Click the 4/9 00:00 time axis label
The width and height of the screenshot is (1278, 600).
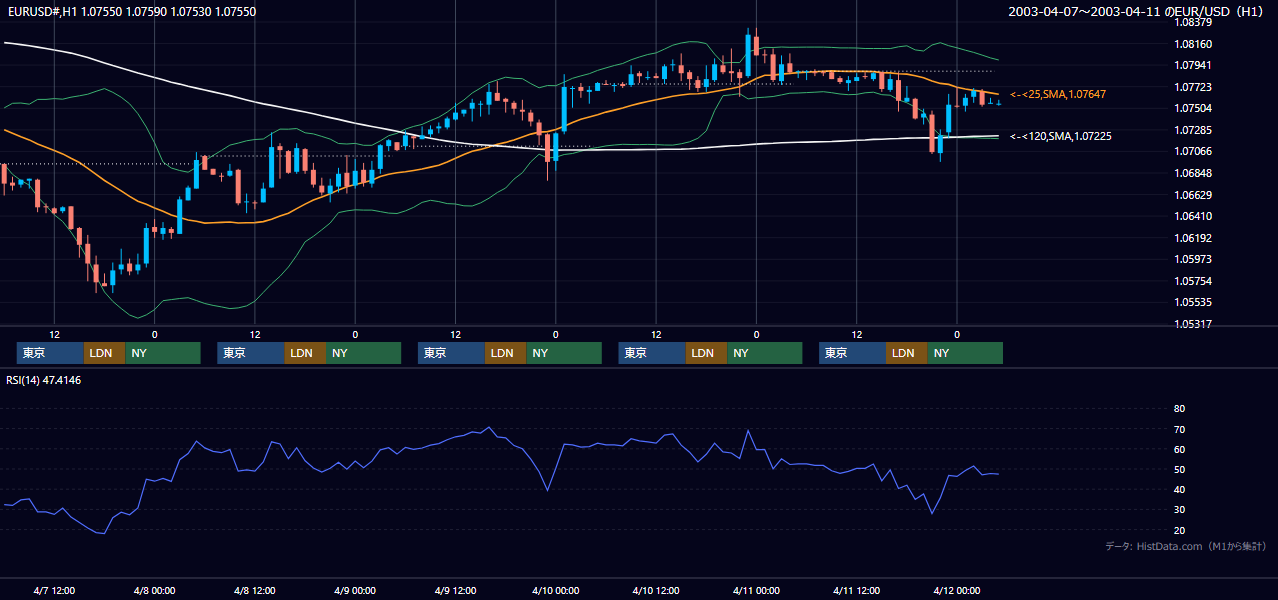(355, 591)
